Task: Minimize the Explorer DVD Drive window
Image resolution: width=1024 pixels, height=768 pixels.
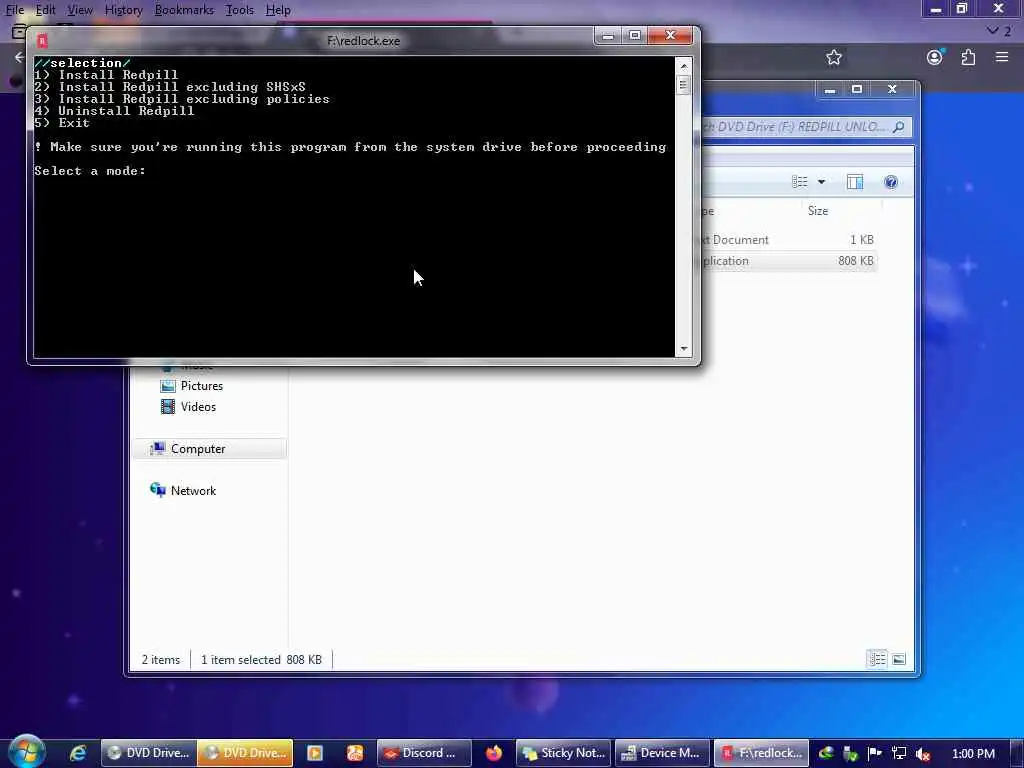Action: pyautogui.click(x=830, y=89)
